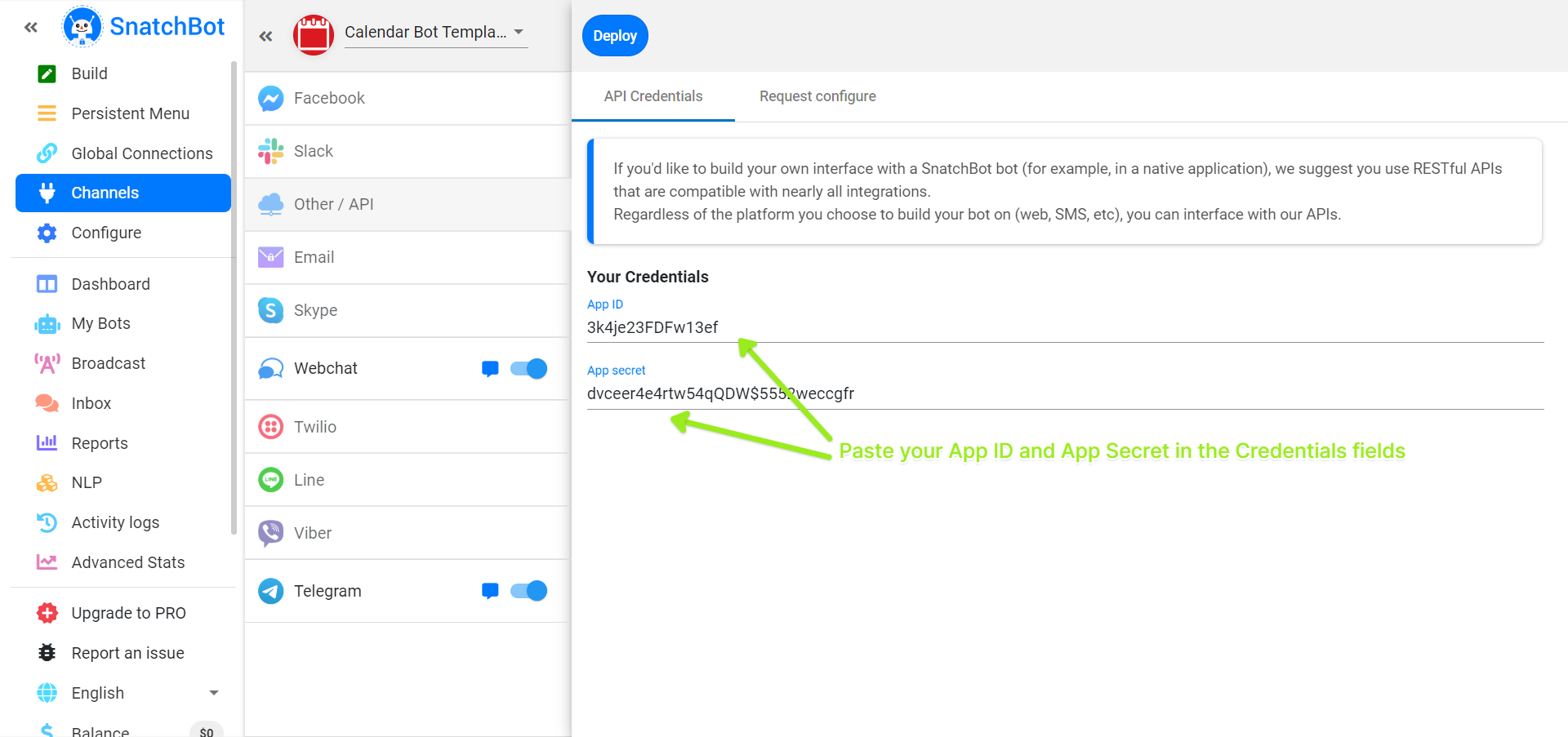1568x737 pixels.
Task: Click the Persistent Menu hamburger icon
Action: [x=47, y=113]
